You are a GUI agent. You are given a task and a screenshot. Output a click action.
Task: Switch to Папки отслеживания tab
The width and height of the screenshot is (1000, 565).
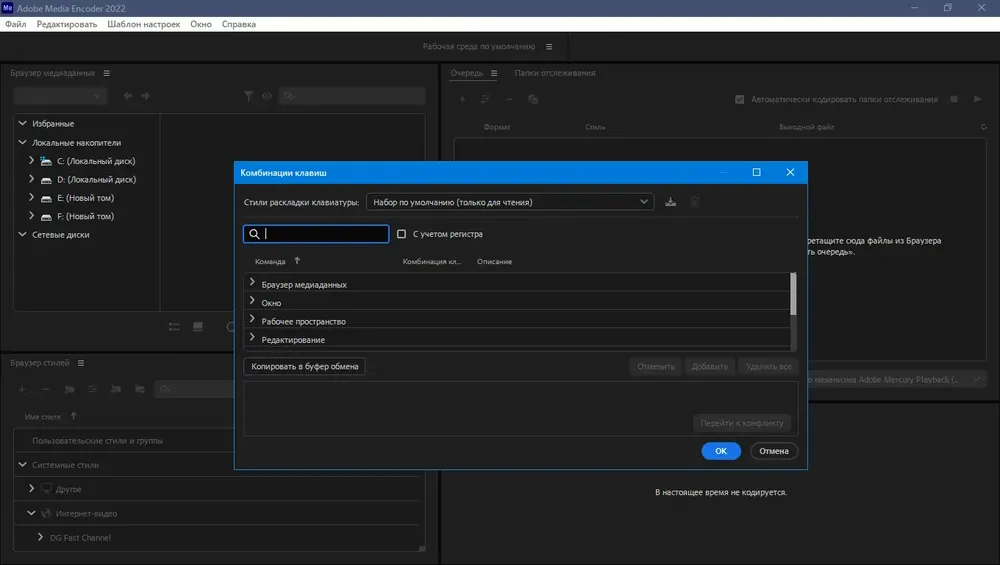(x=555, y=73)
